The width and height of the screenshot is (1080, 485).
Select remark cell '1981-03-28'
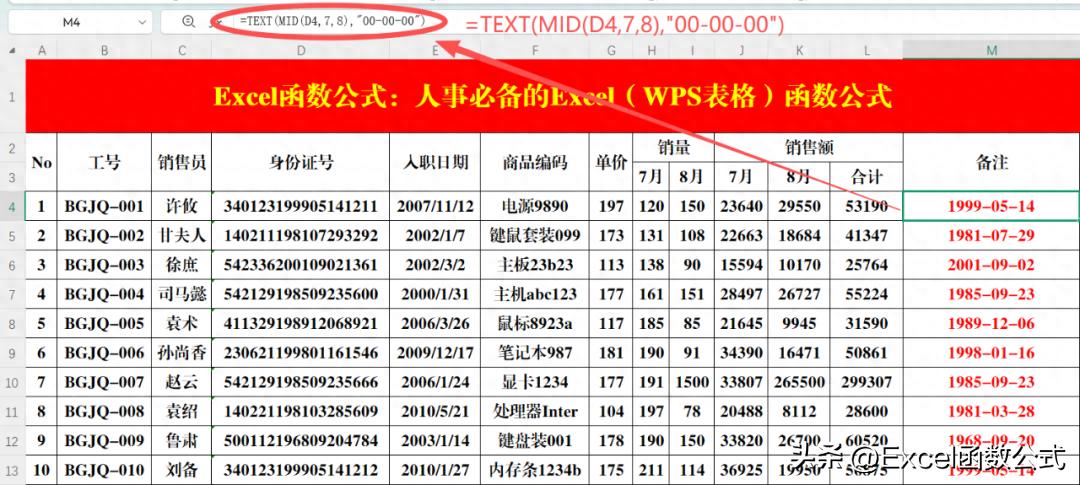click(x=991, y=411)
